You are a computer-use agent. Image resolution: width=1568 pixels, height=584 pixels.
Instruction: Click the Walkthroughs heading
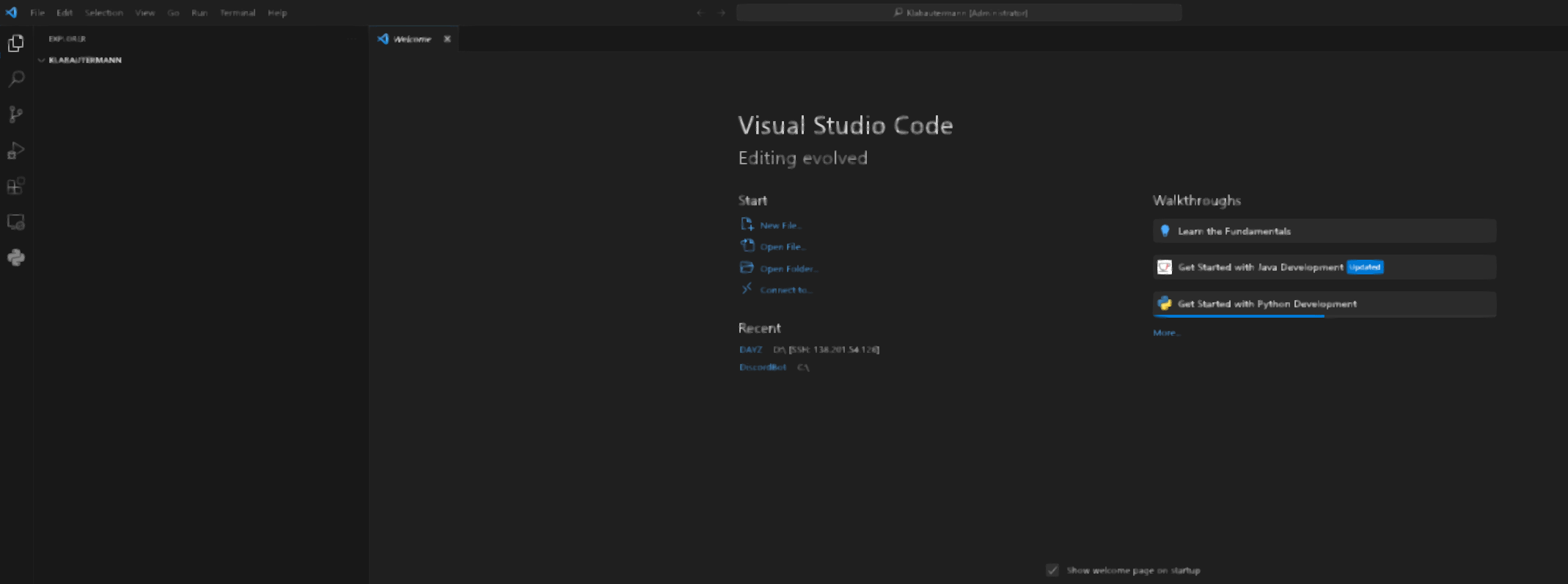pos(1197,200)
